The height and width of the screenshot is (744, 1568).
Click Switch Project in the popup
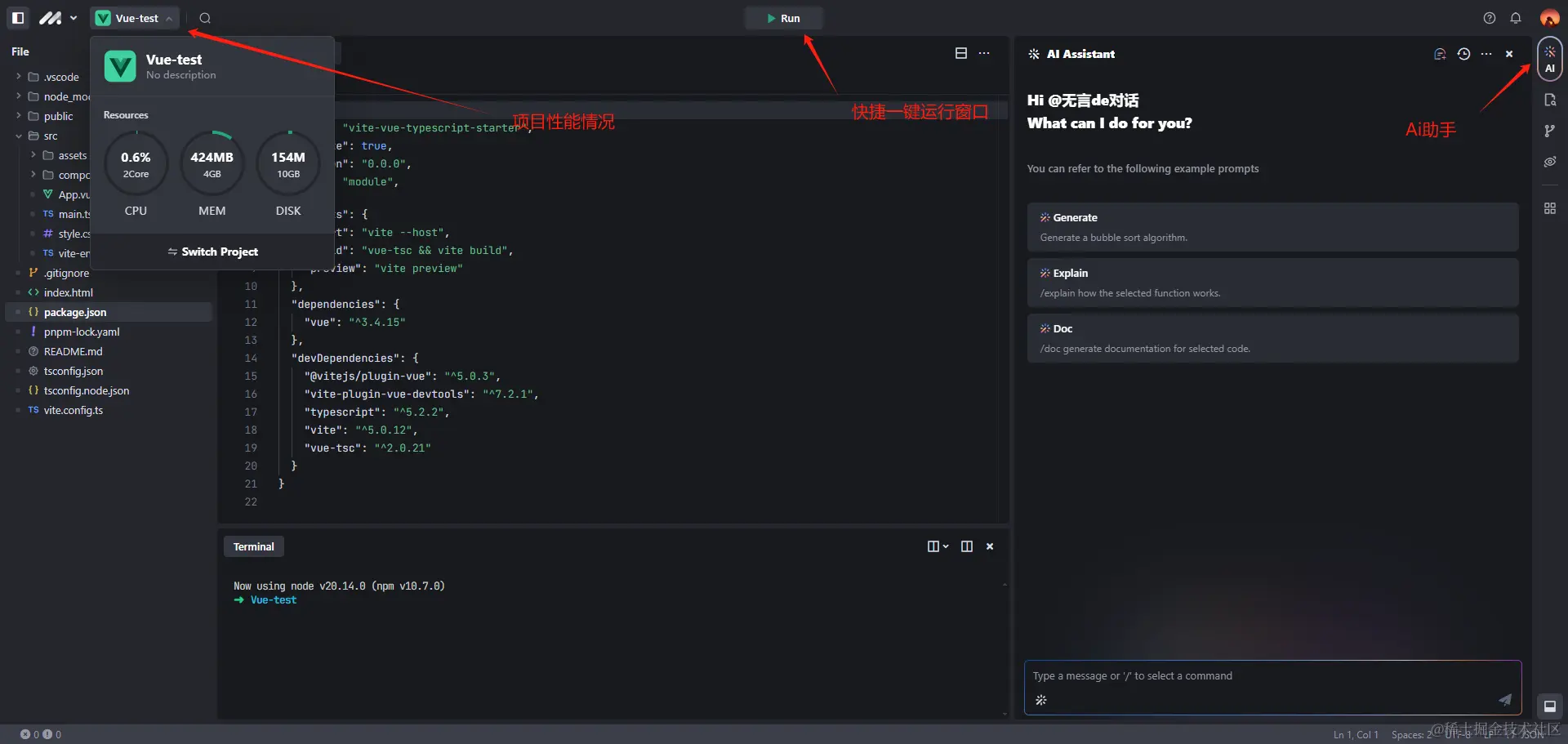pyautogui.click(x=212, y=252)
